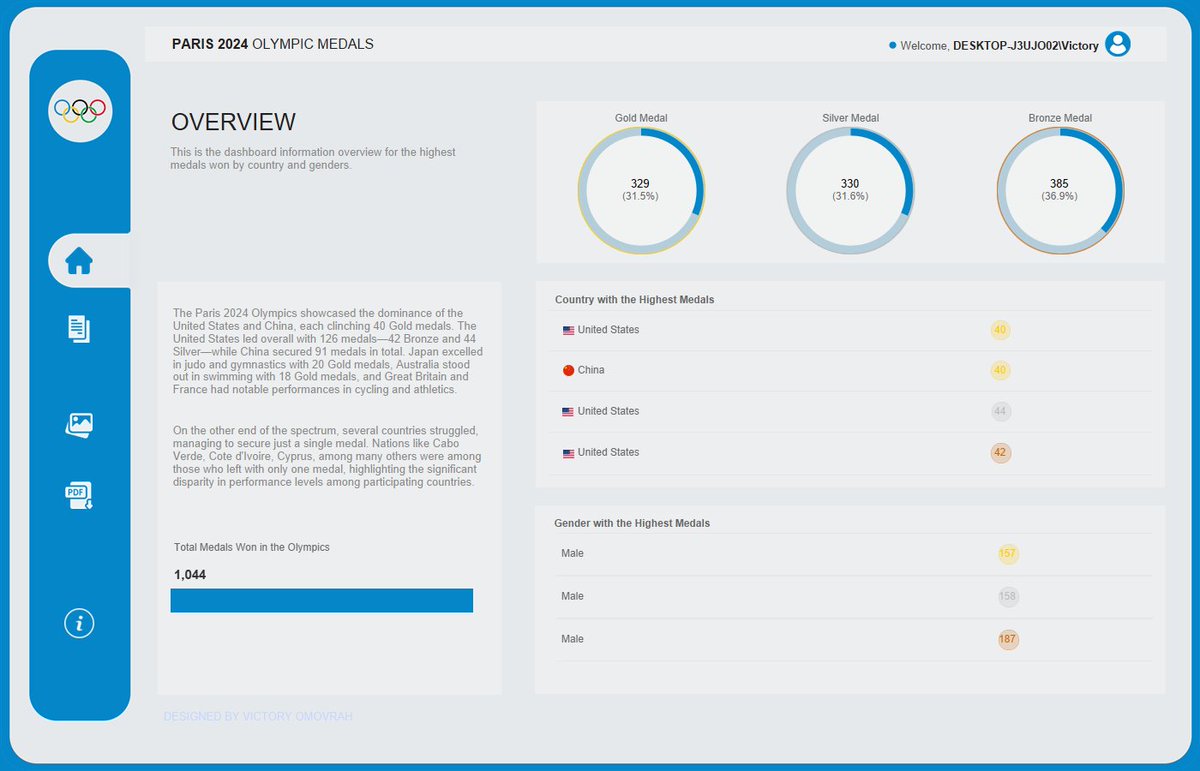Open the image gallery sidebar icon

click(79, 425)
